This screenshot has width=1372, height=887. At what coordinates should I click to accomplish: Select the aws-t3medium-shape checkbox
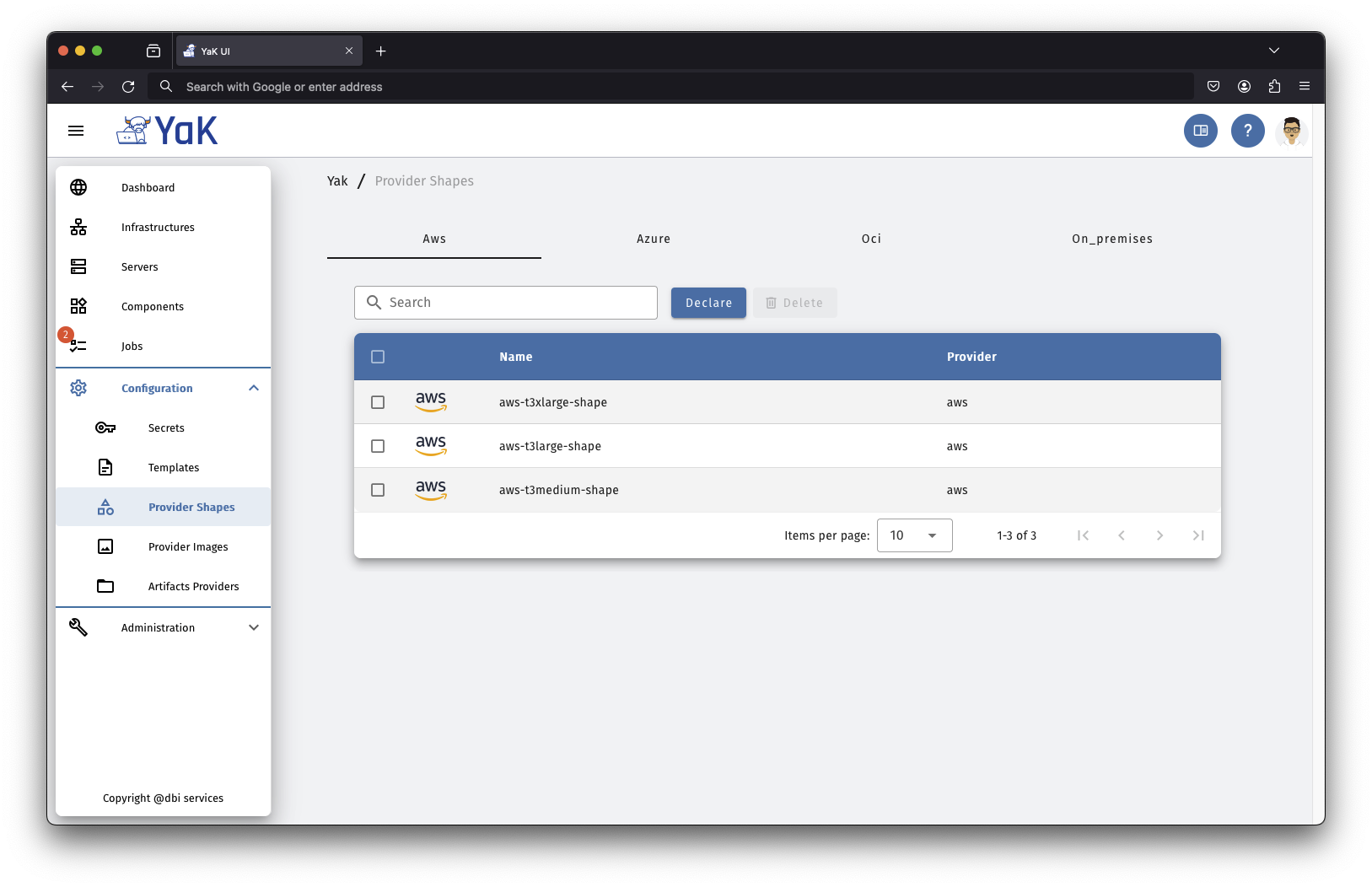(x=378, y=490)
